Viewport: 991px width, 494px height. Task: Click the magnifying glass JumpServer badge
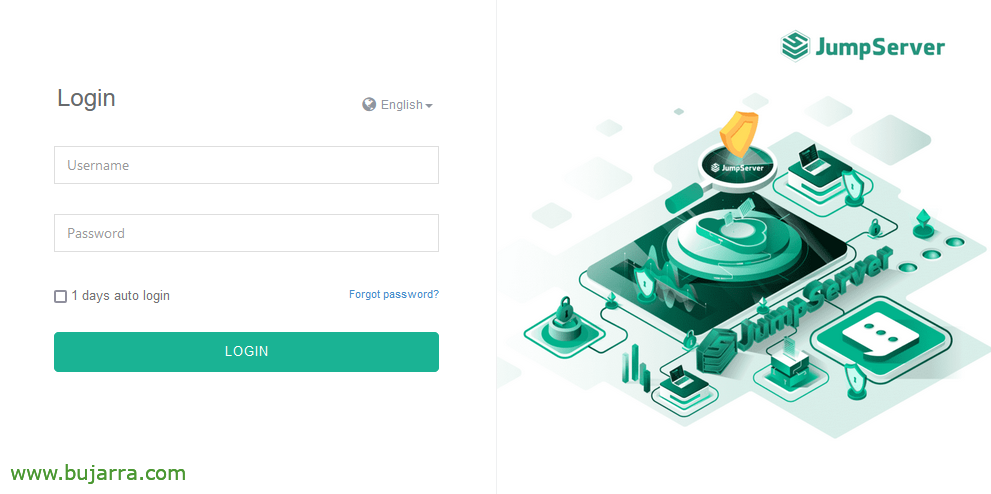[x=736, y=167]
